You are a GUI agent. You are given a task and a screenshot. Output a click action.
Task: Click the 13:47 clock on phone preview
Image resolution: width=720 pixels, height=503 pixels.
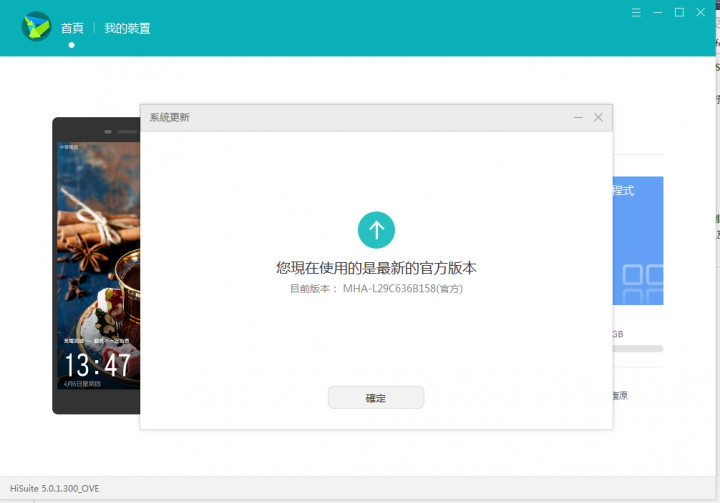point(97,365)
